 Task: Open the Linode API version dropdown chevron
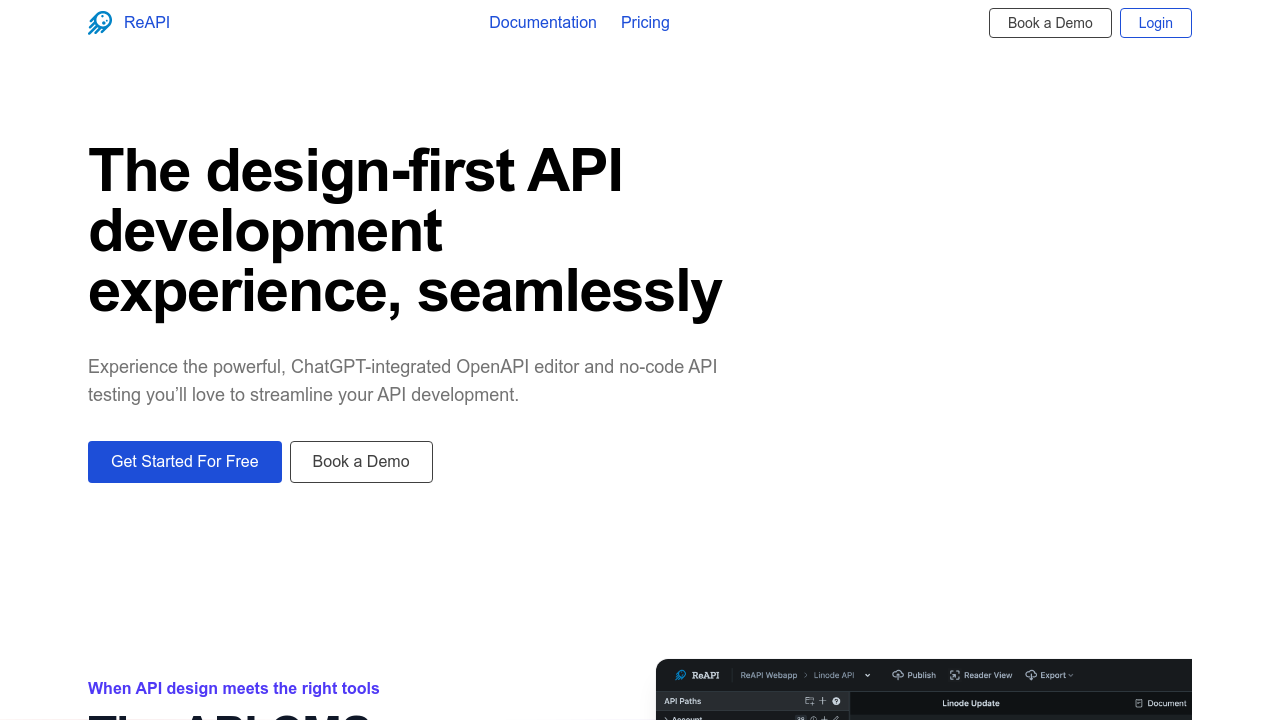coord(867,675)
